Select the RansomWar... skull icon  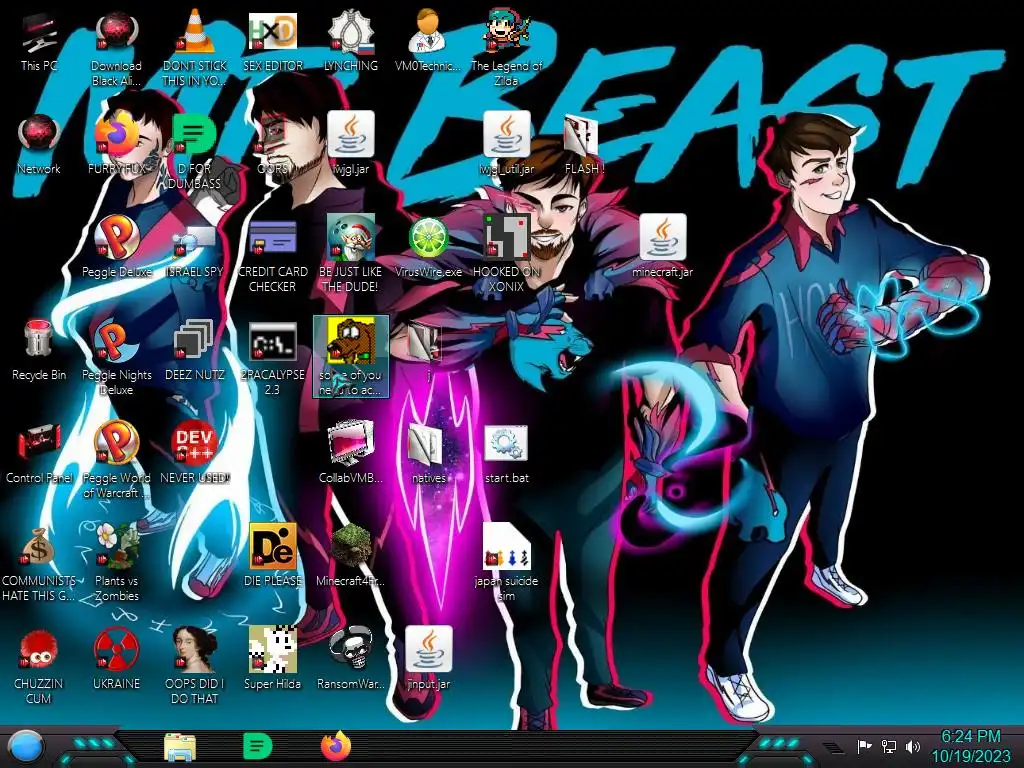pyautogui.click(x=351, y=660)
